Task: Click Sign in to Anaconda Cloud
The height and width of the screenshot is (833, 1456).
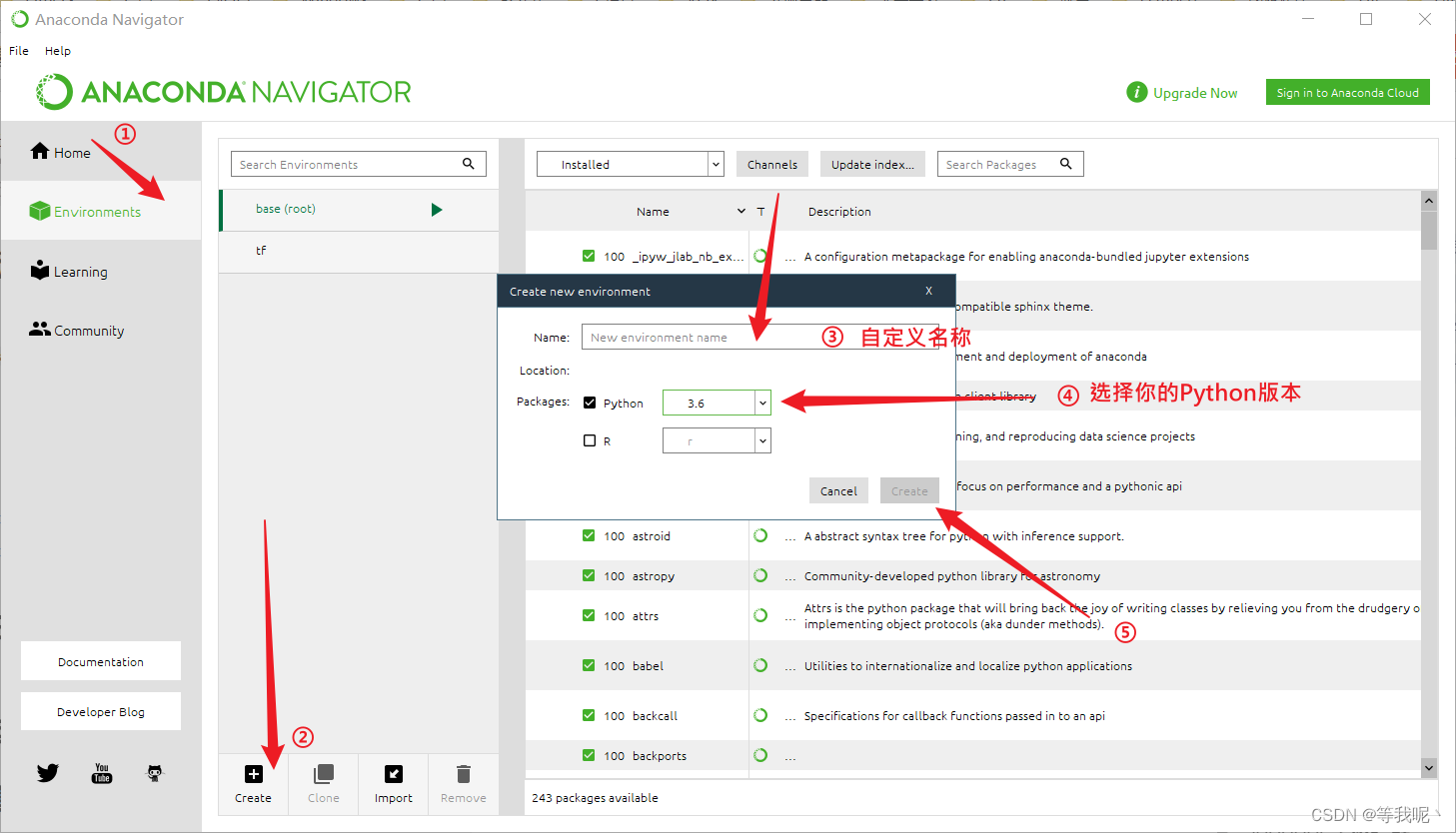Action: (1348, 92)
